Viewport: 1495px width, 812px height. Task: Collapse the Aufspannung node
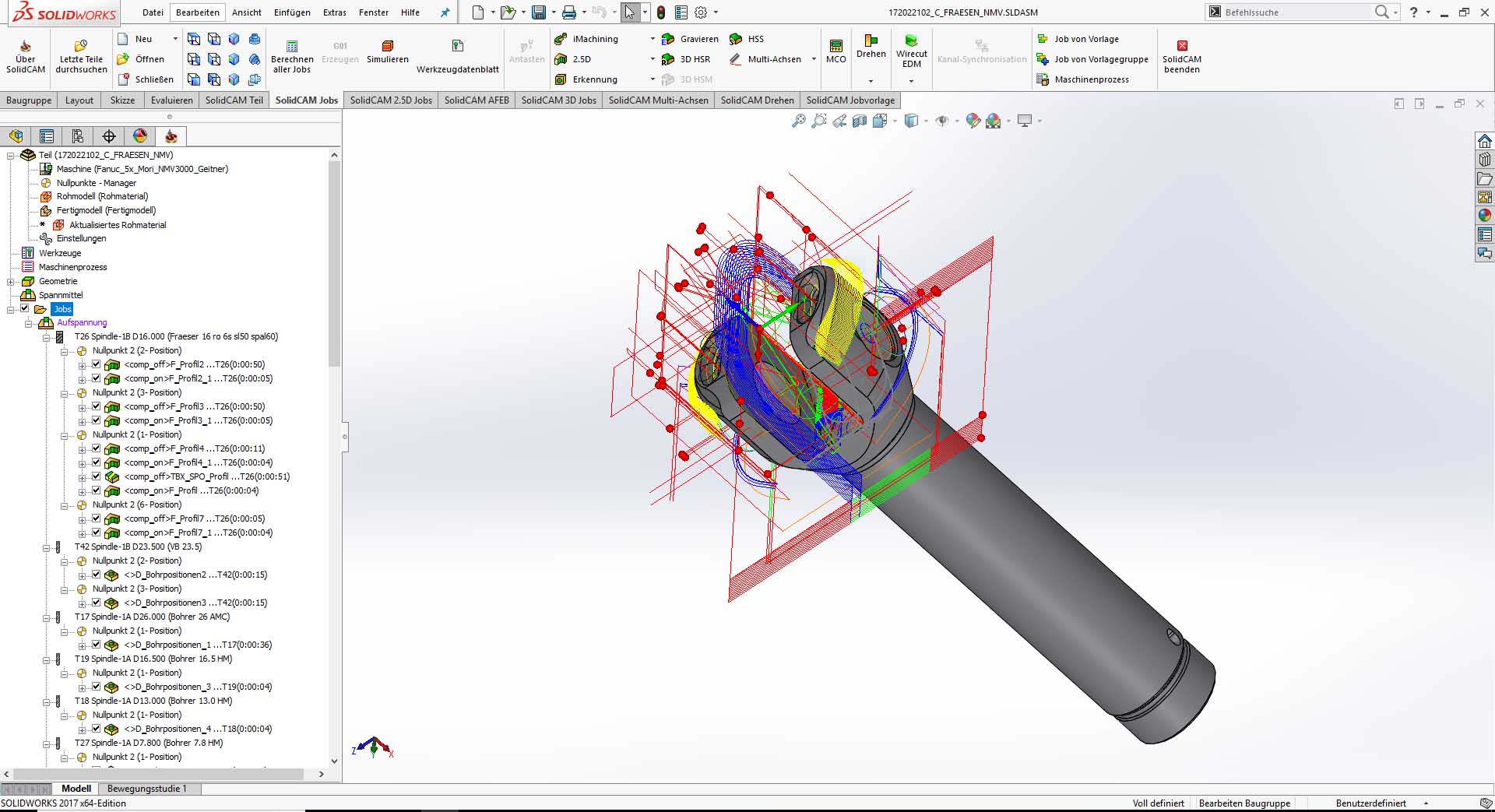29,322
